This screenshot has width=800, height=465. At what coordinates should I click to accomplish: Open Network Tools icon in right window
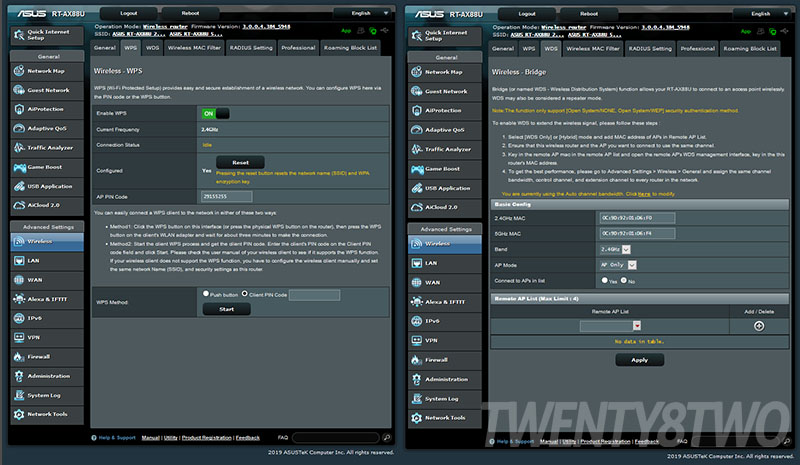tap(416, 418)
